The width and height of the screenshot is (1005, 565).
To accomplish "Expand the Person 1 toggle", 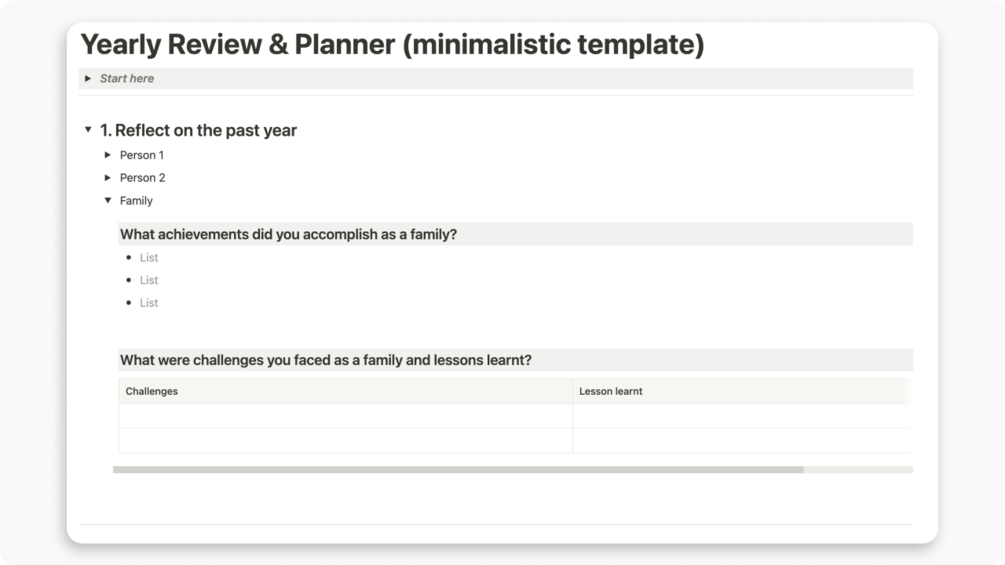I will pos(108,155).
